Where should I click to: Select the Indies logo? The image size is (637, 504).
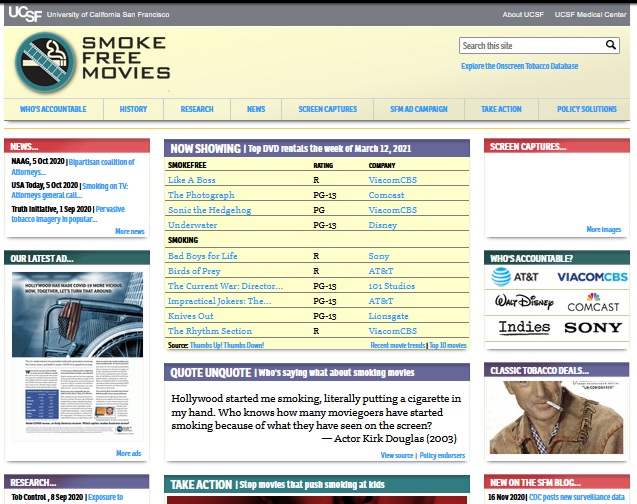(x=524, y=328)
